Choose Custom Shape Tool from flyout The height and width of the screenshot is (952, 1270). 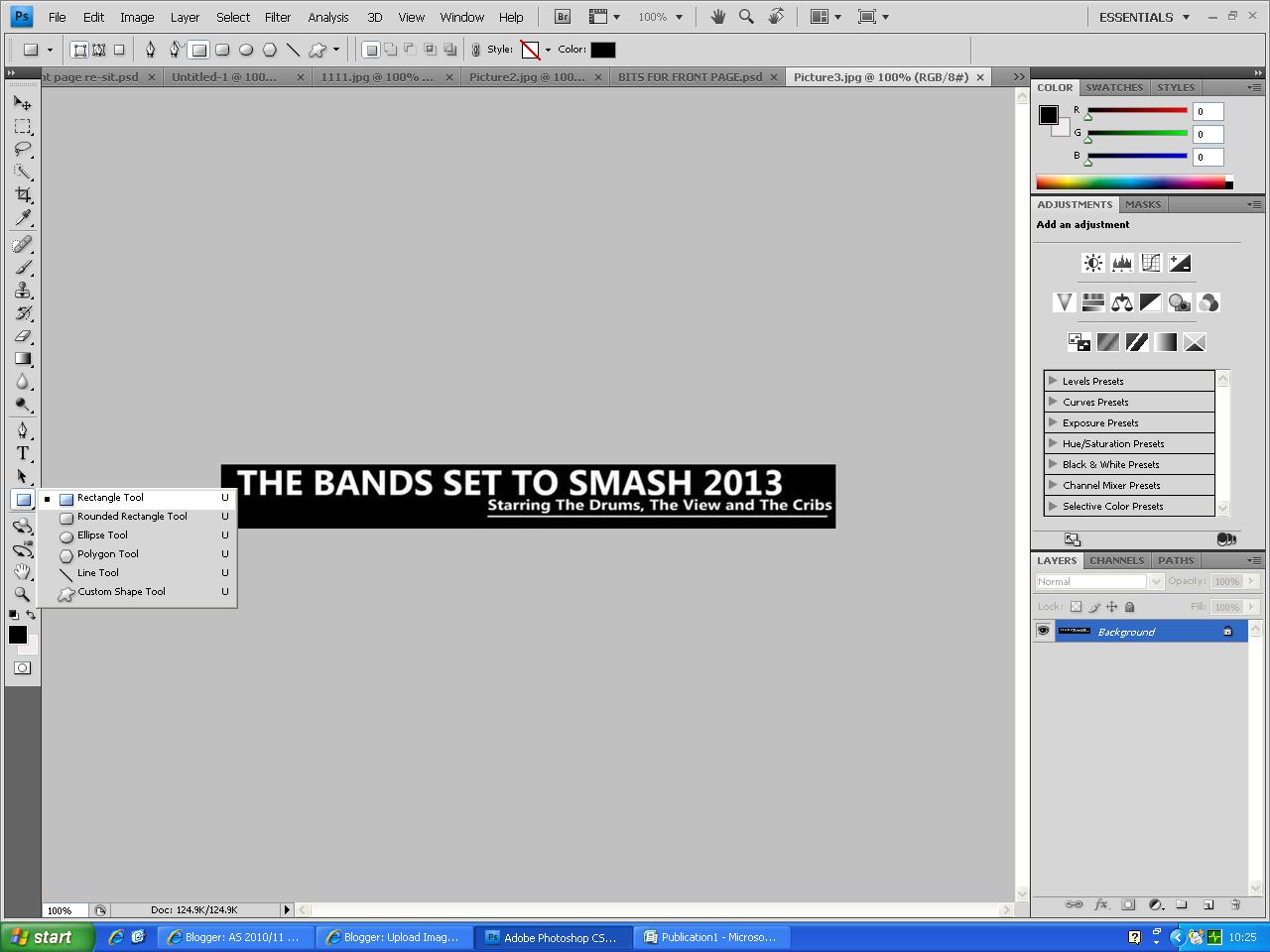137,592
